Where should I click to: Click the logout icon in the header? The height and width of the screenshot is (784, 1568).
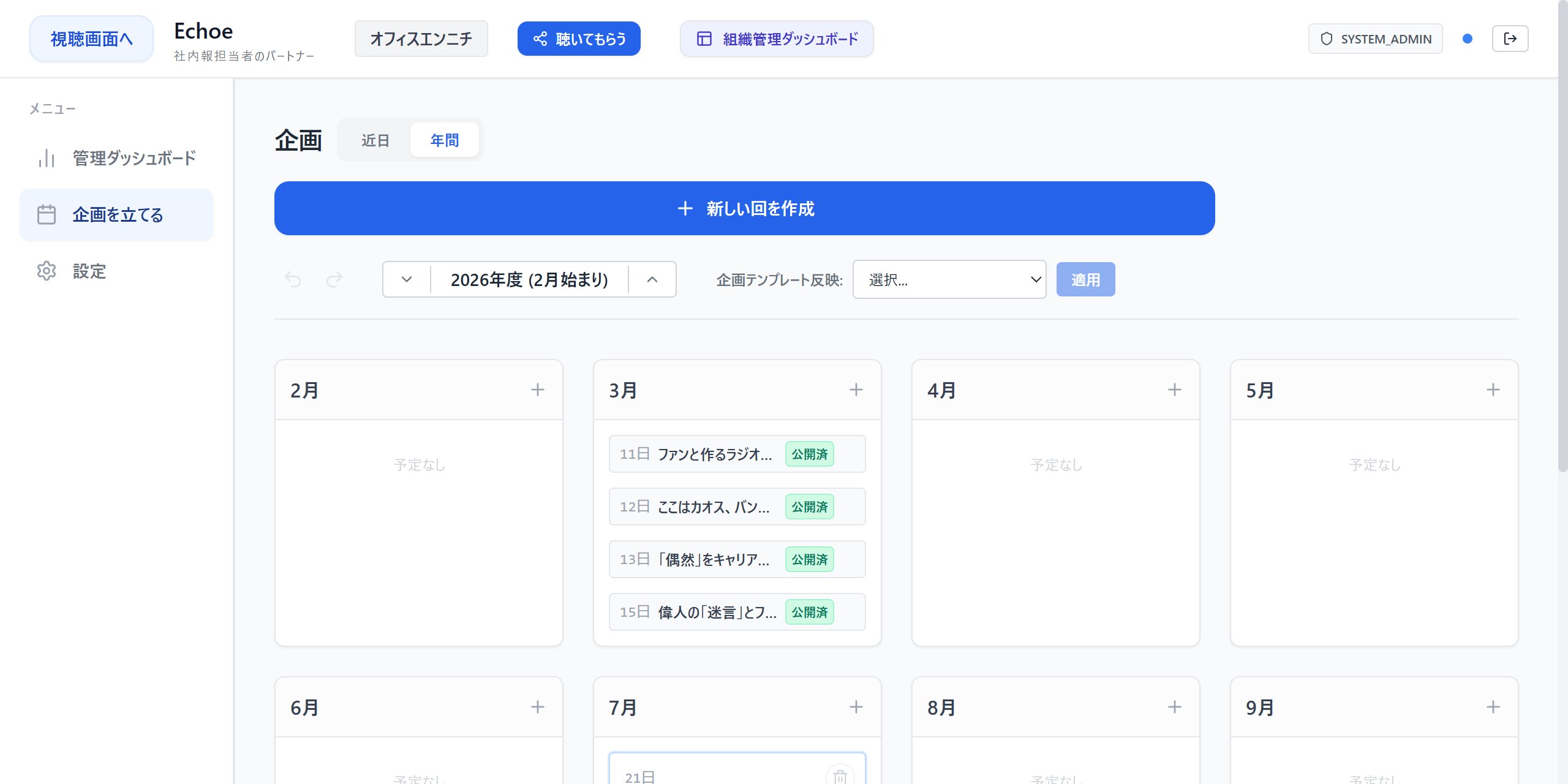point(1510,39)
